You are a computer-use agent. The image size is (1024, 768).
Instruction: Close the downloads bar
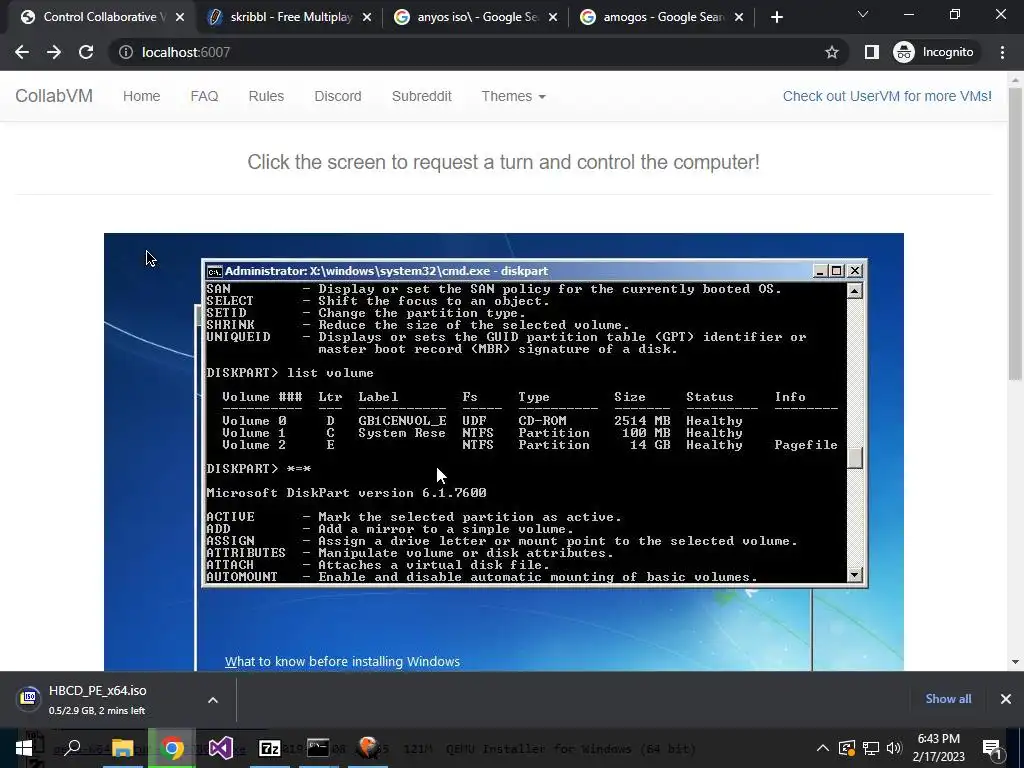(1006, 699)
